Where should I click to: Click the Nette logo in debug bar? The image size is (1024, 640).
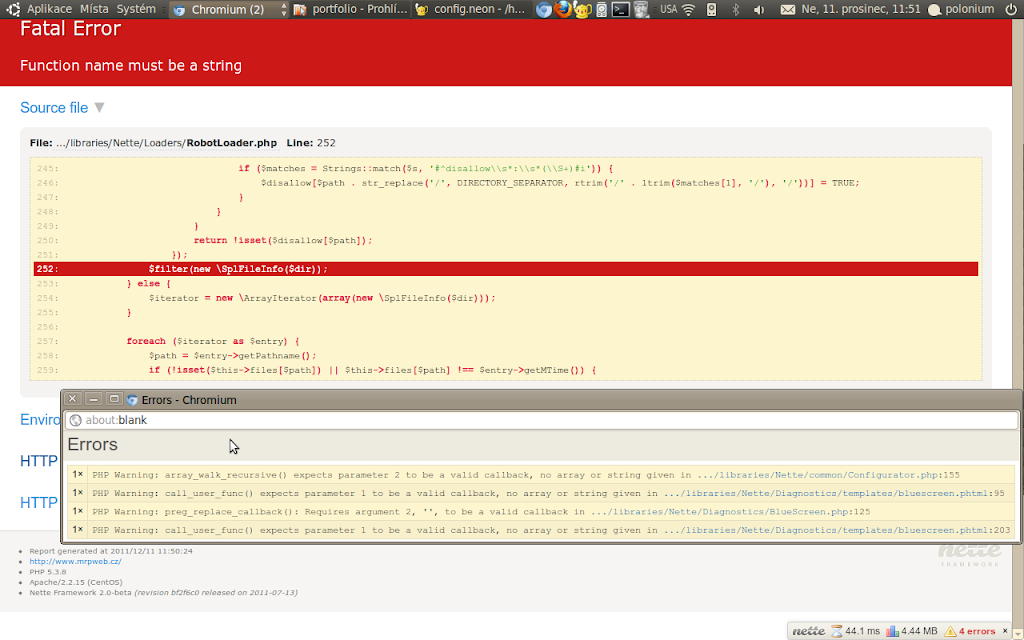coord(808,631)
